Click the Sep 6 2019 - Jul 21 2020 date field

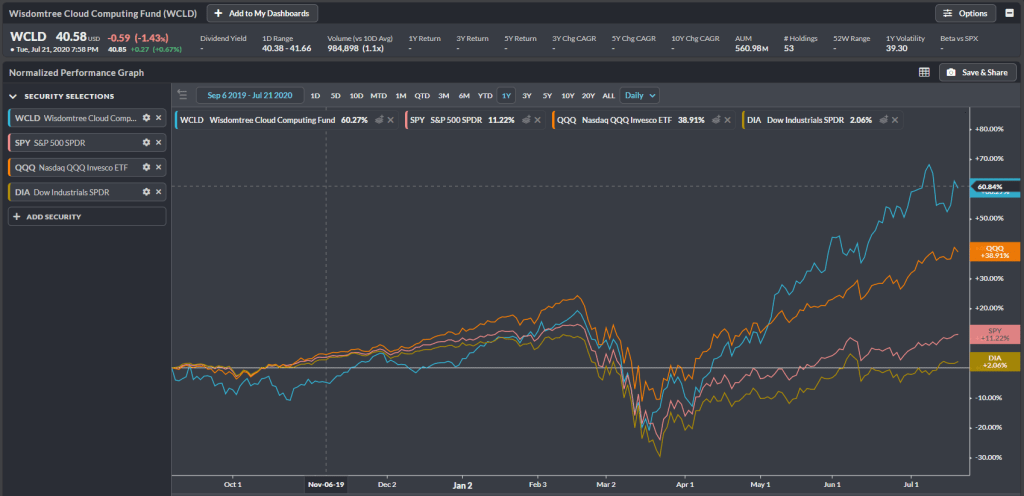click(248, 95)
